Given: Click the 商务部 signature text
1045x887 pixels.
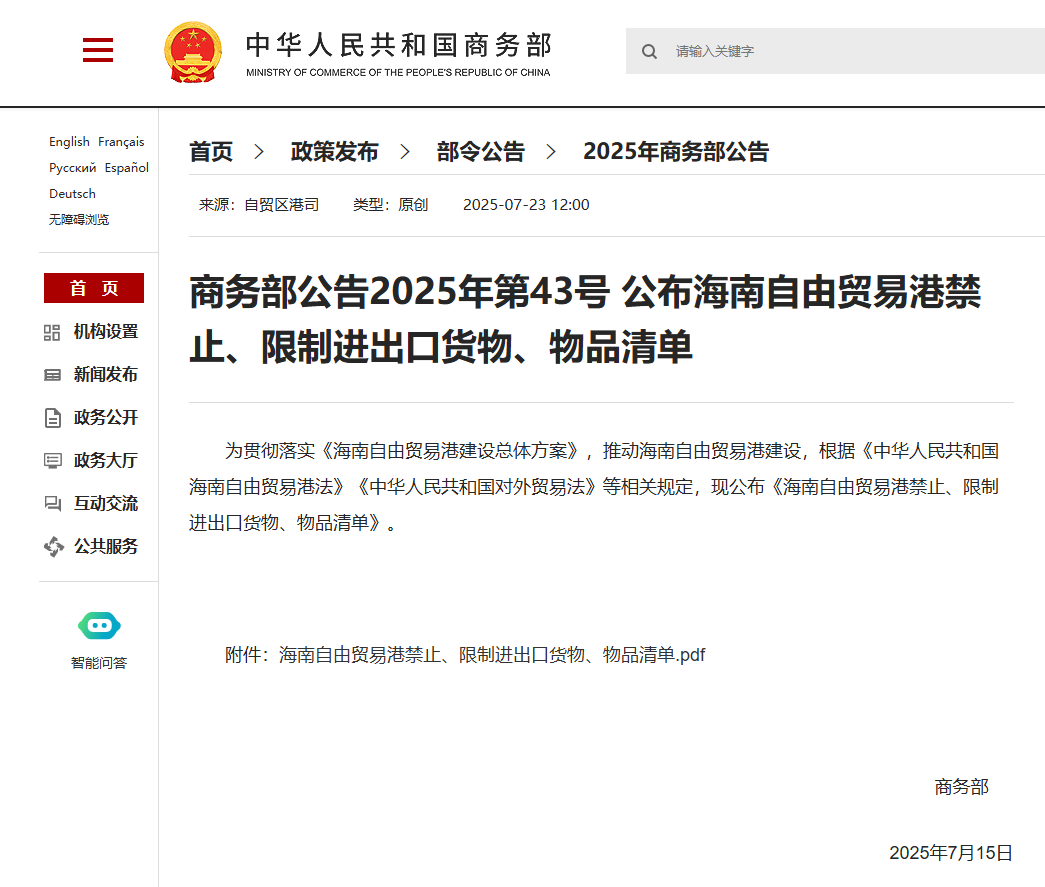Looking at the screenshot, I should 962,787.
